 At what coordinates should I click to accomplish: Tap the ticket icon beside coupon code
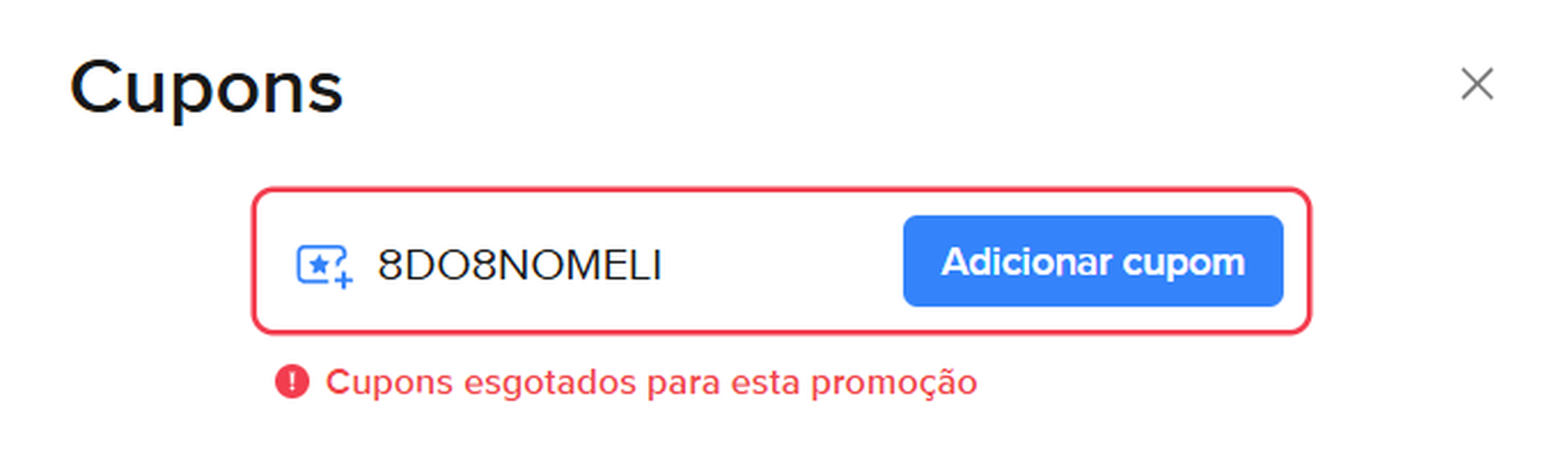point(324,266)
